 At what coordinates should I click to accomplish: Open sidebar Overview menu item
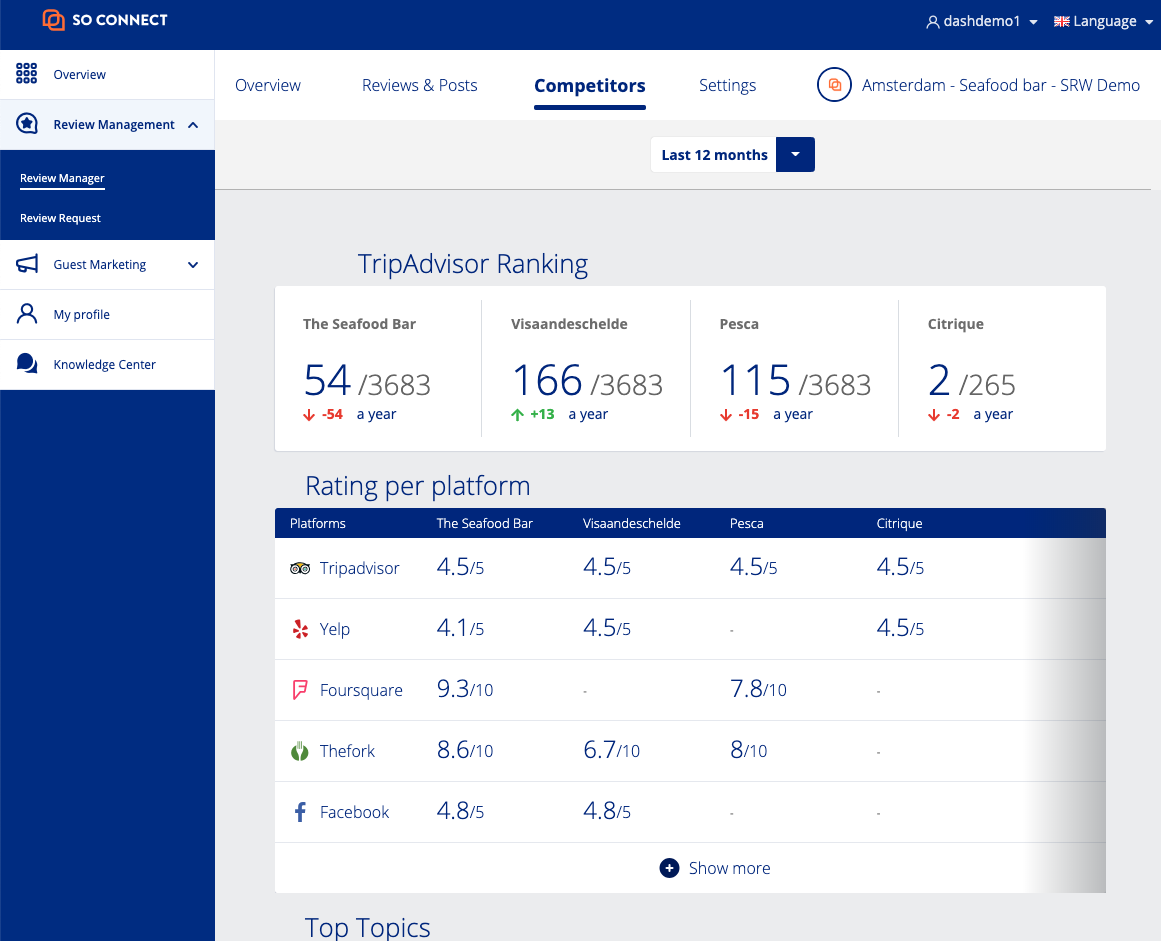coord(107,74)
